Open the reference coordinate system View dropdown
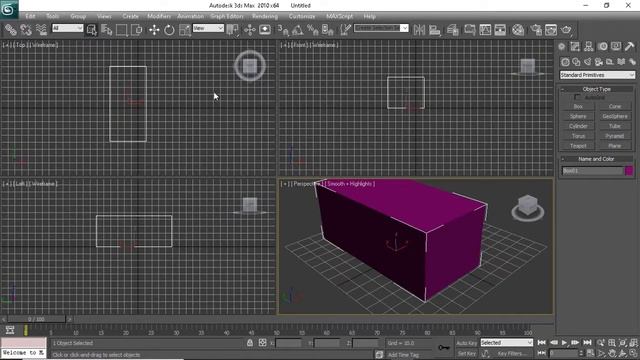The height and width of the screenshot is (360, 640). pyautogui.click(x=208, y=28)
